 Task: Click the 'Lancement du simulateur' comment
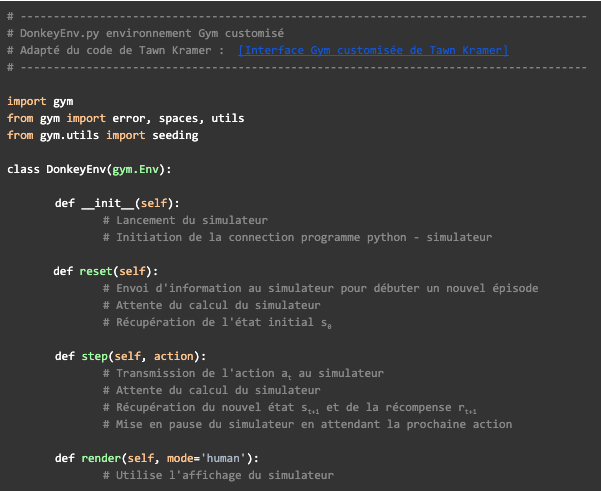click(184, 220)
